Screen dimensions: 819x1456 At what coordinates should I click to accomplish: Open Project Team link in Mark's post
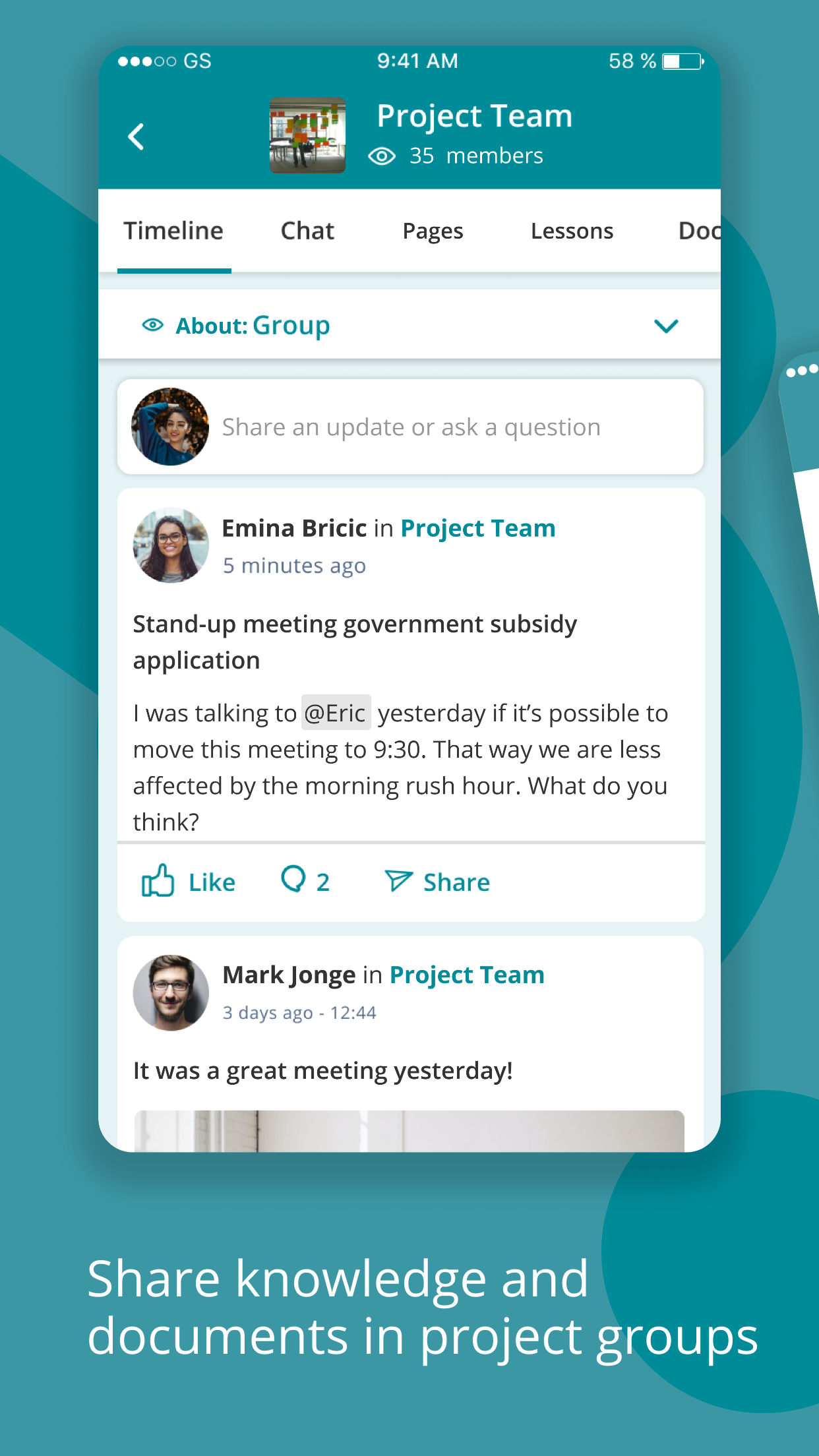coord(467,975)
